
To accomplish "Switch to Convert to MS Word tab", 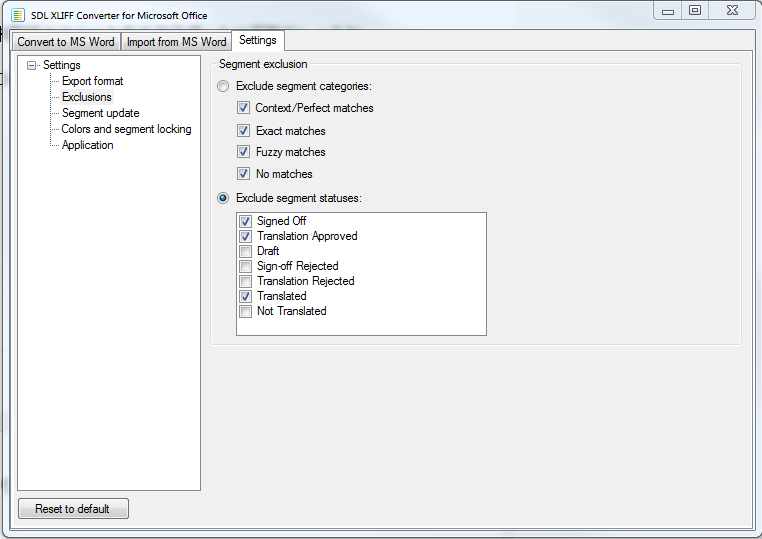I will [x=66, y=42].
